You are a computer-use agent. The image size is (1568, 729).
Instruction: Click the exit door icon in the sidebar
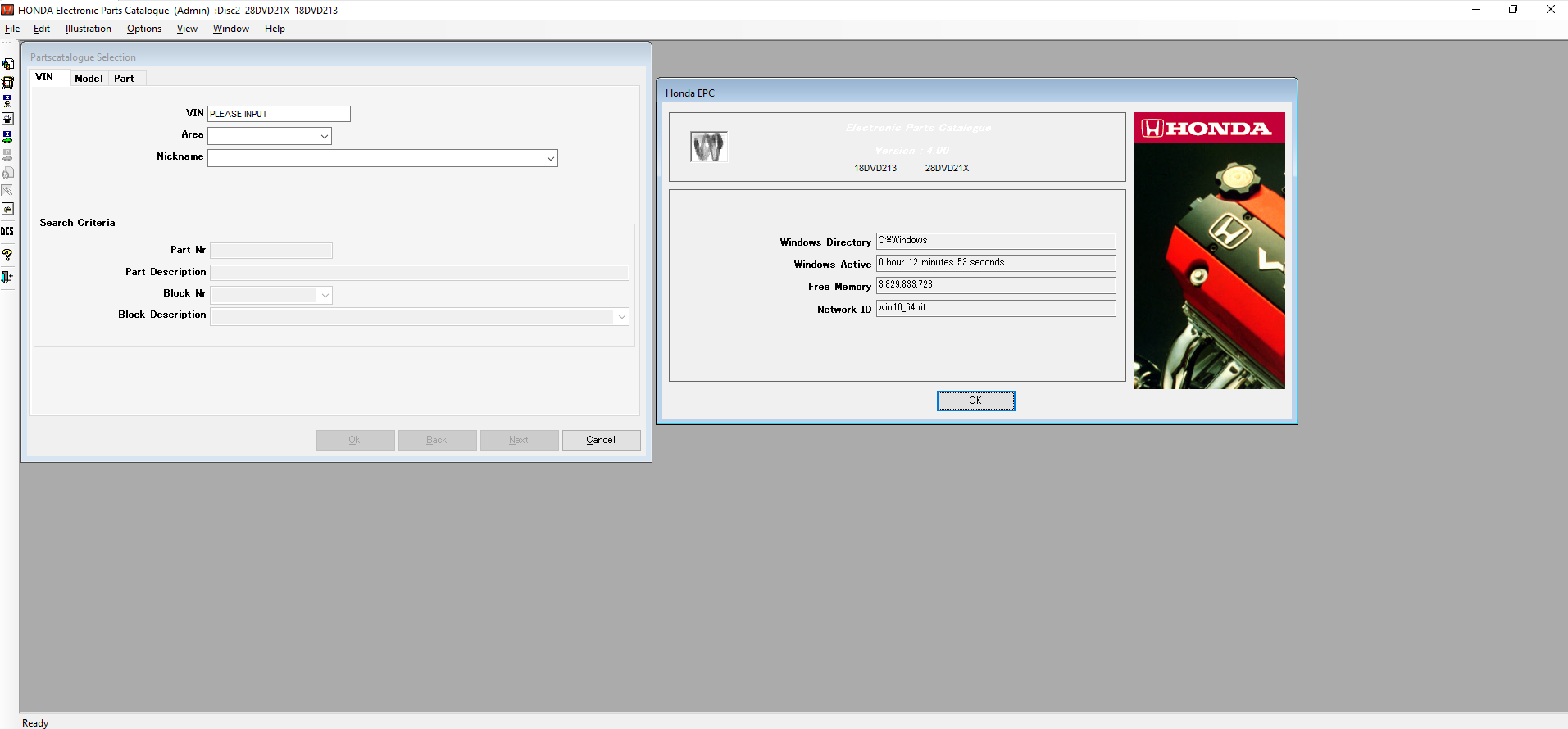click(x=8, y=277)
